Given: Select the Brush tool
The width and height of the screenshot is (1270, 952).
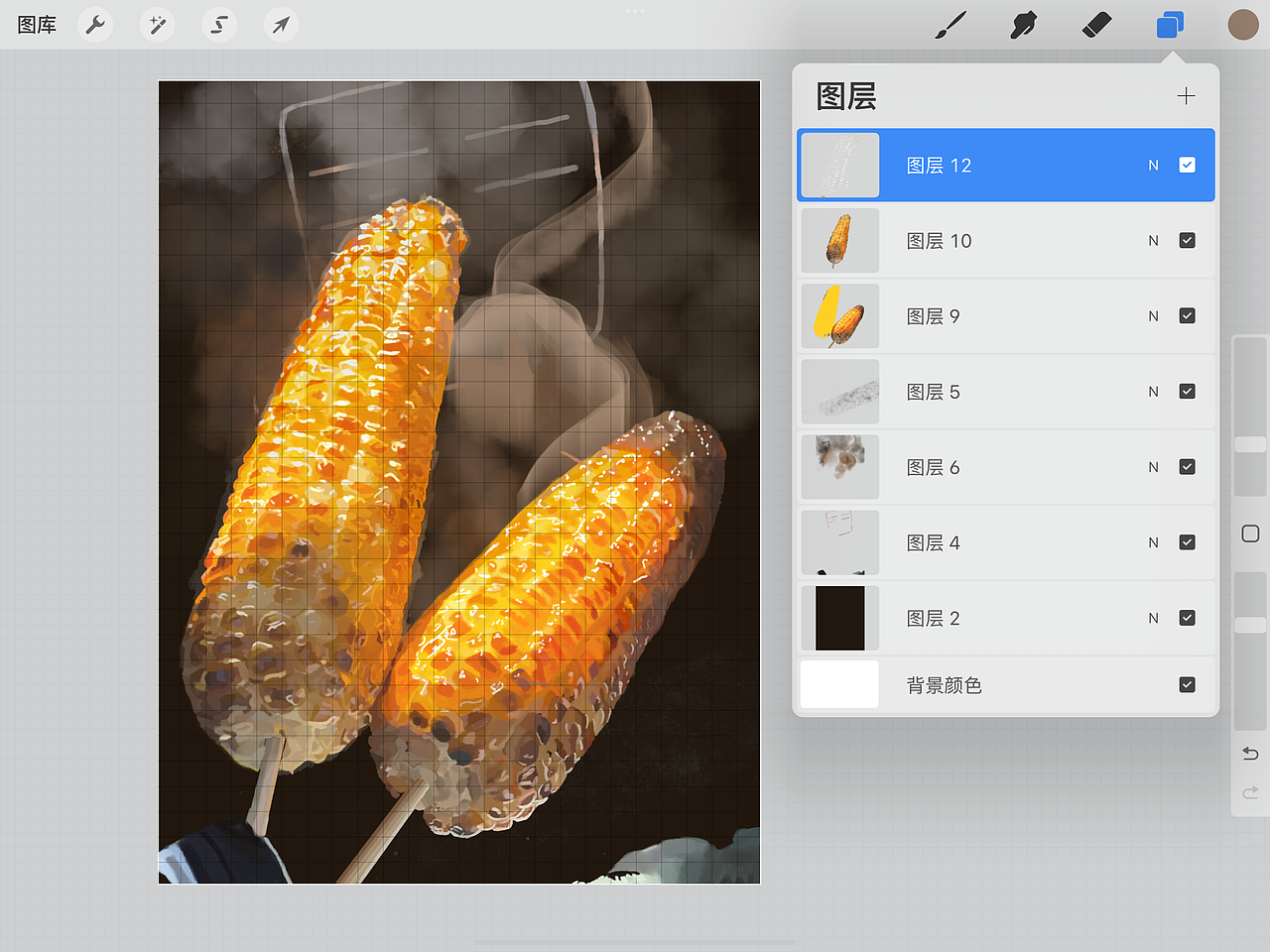Looking at the screenshot, I should pos(951,25).
